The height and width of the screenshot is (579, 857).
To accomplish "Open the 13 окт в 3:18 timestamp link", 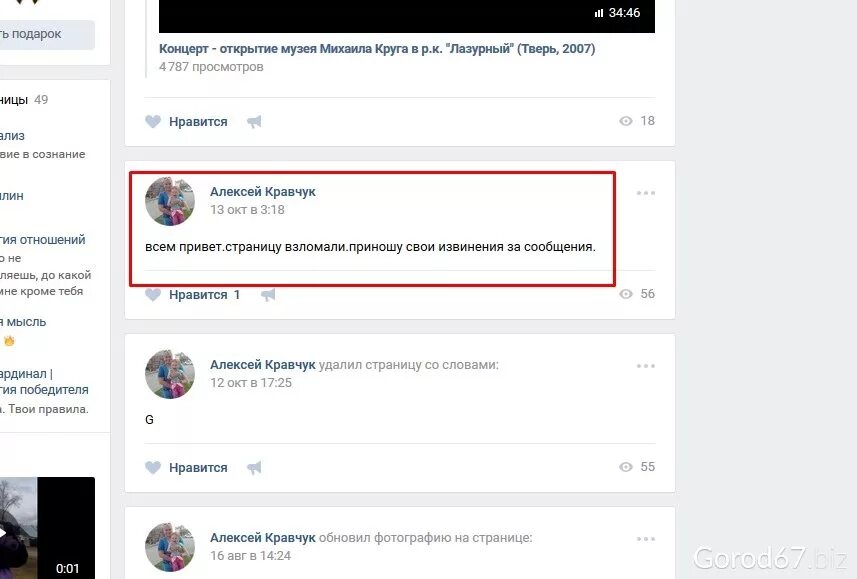I will point(248,210).
